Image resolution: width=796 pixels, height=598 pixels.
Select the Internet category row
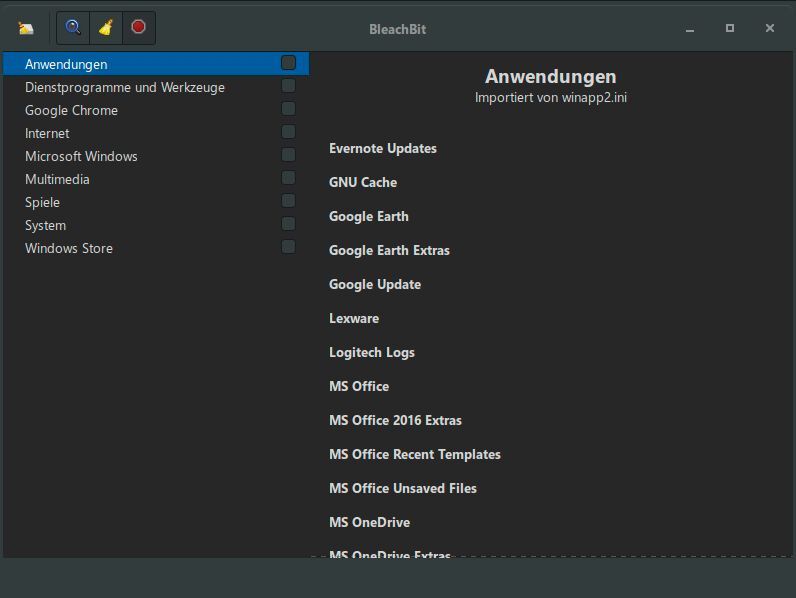(47, 133)
